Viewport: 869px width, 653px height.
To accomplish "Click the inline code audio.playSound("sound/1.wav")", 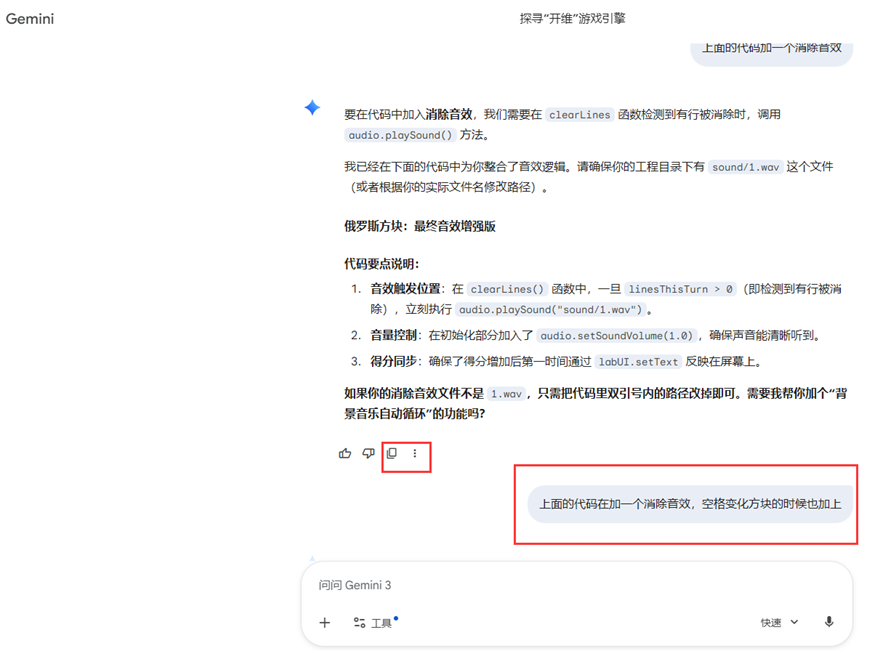I will coord(550,310).
